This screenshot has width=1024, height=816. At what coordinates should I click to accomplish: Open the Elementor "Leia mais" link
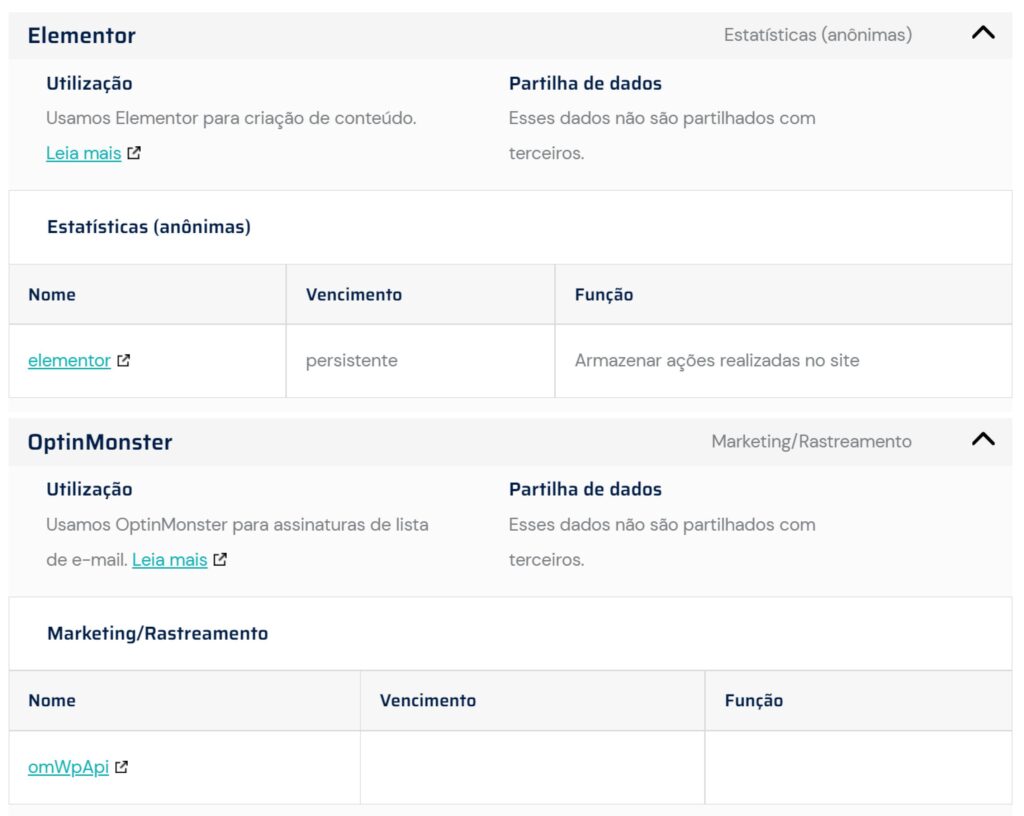tap(83, 153)
